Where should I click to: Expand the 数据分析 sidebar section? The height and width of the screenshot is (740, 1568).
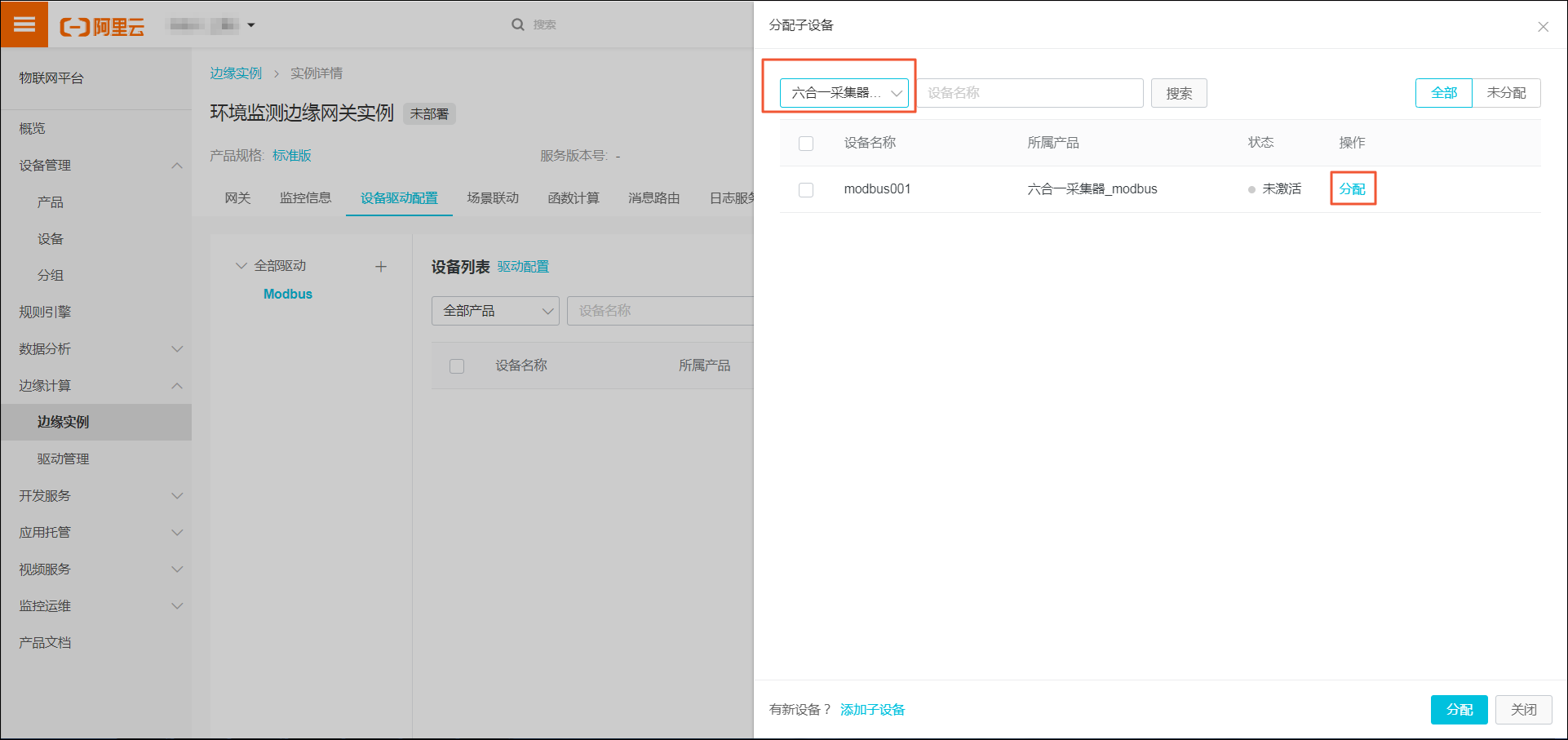click(x=177, y=349)
